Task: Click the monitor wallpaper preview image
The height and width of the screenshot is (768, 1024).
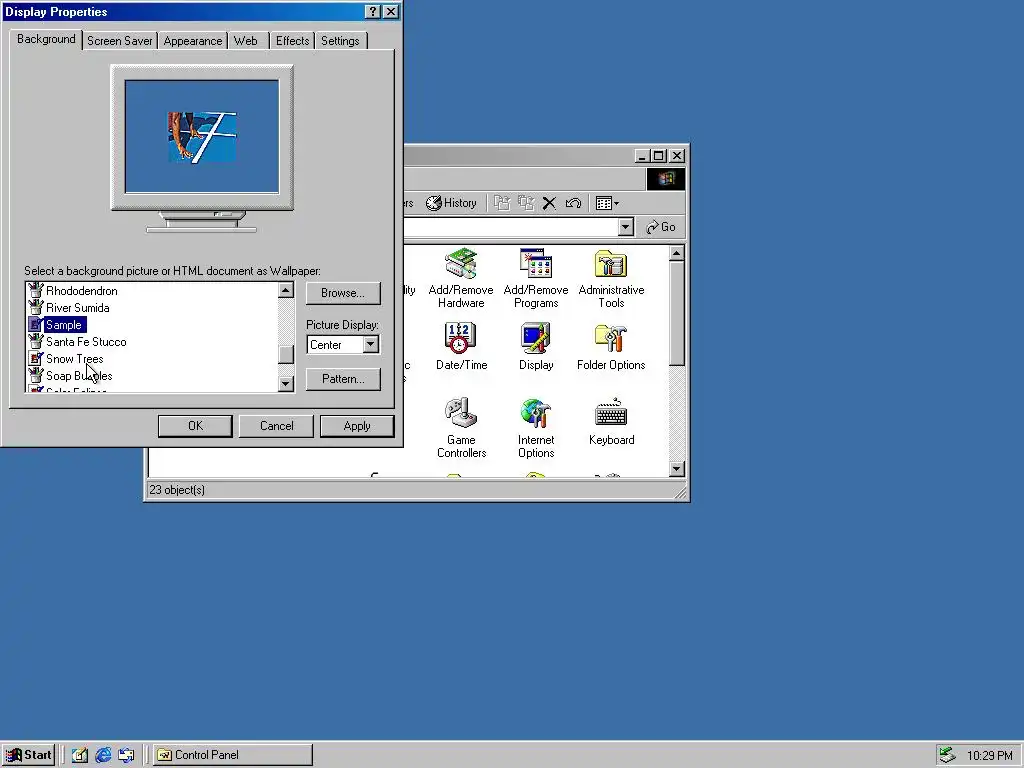Action: (x=202, y=137)
